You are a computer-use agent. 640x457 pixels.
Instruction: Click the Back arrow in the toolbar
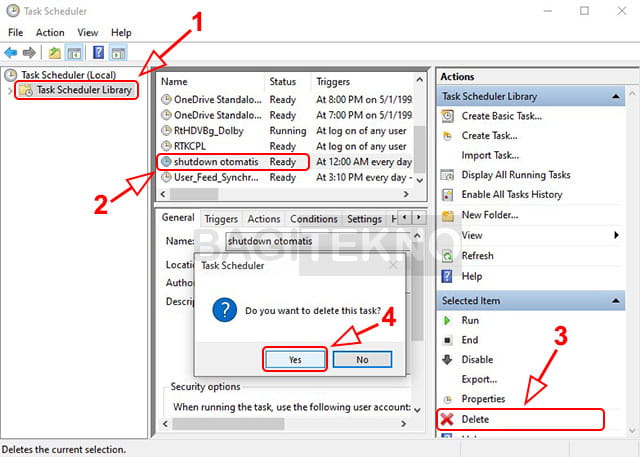(11, 52)
